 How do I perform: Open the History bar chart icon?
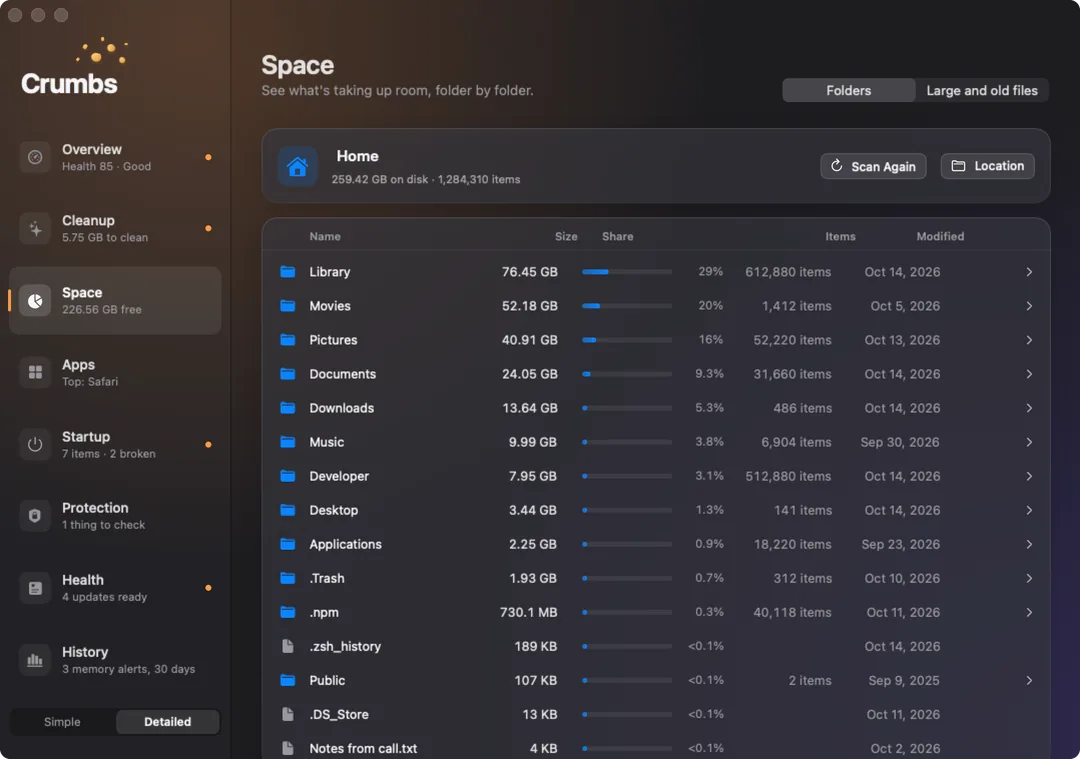coord(35,660)
